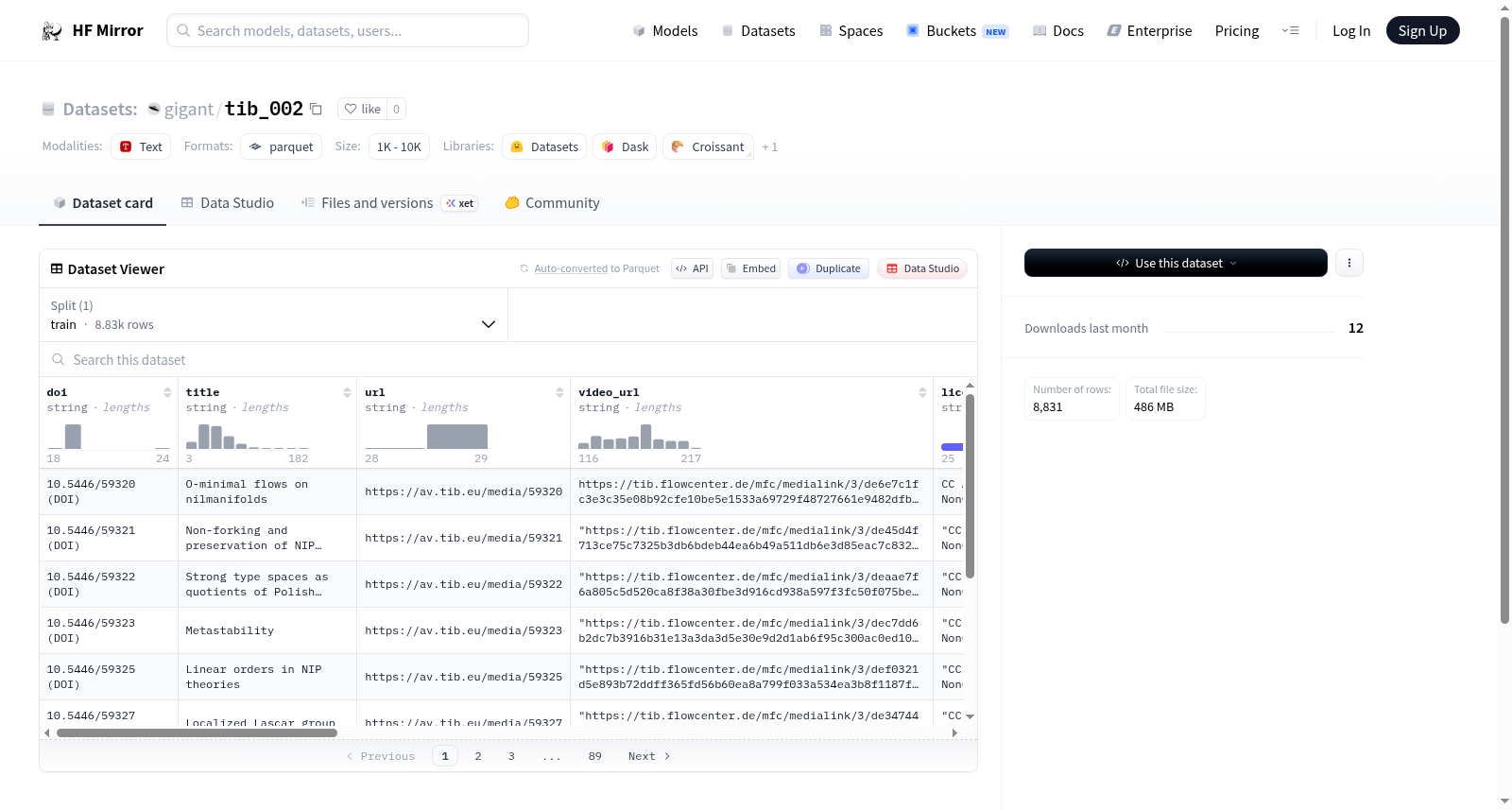Viewport: 1512px width, 810px height.
Task: Go to the Community tab
Action: tap(552, 203)
